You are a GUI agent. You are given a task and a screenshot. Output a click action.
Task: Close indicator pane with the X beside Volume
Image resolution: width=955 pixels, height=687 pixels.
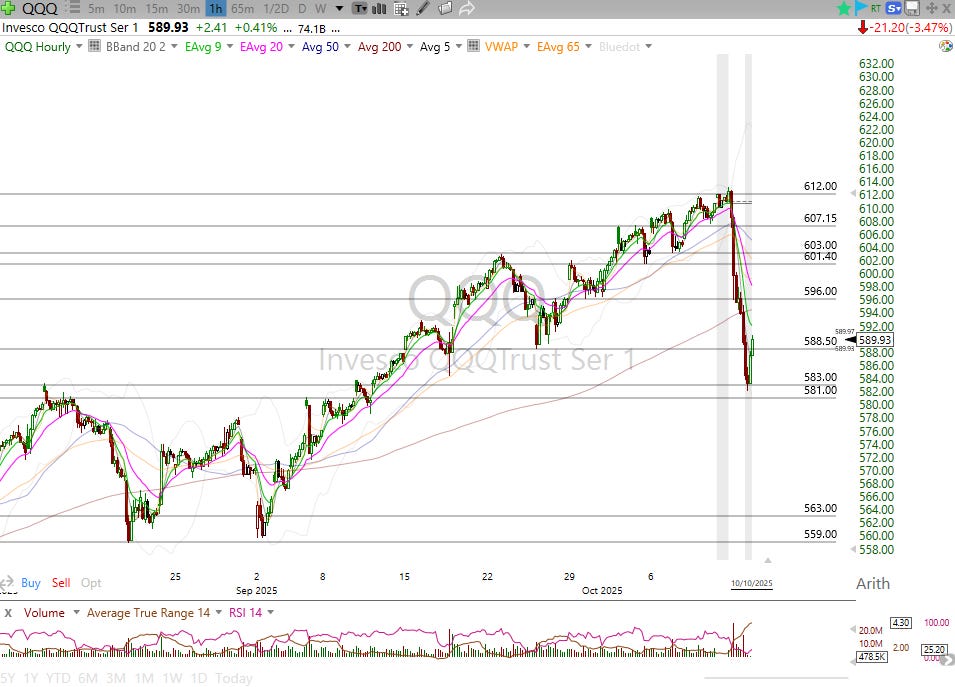coord(8,613)
